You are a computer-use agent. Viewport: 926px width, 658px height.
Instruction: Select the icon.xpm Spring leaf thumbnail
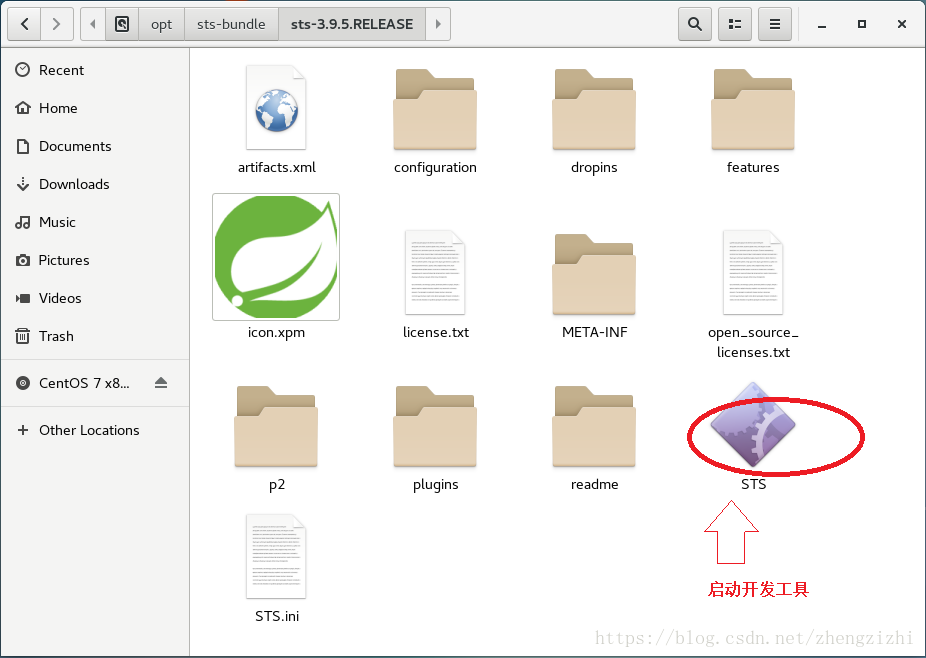(x=276, y=257)
